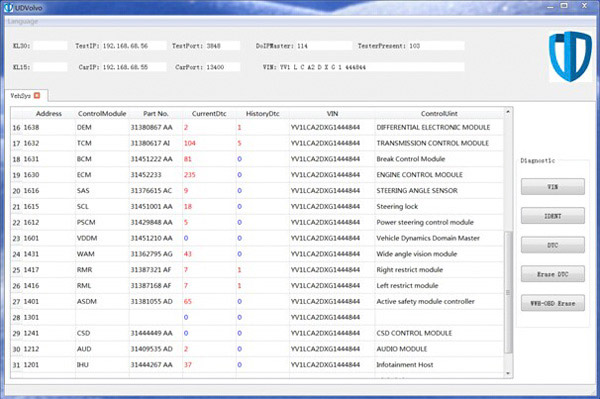The width and height of the screenshot is (600, 399).
Task: Click the VIN field at the top
Action: (x=371, y=67)
